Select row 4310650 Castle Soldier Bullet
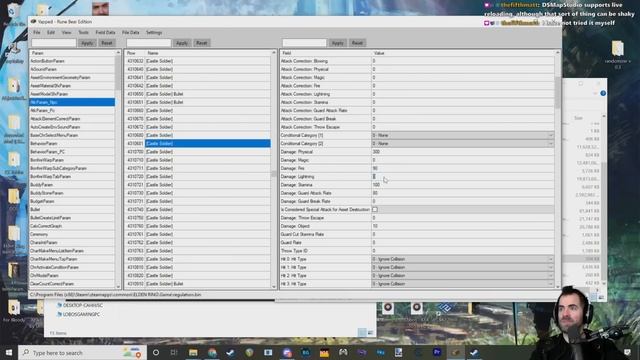 click(198, 94)
